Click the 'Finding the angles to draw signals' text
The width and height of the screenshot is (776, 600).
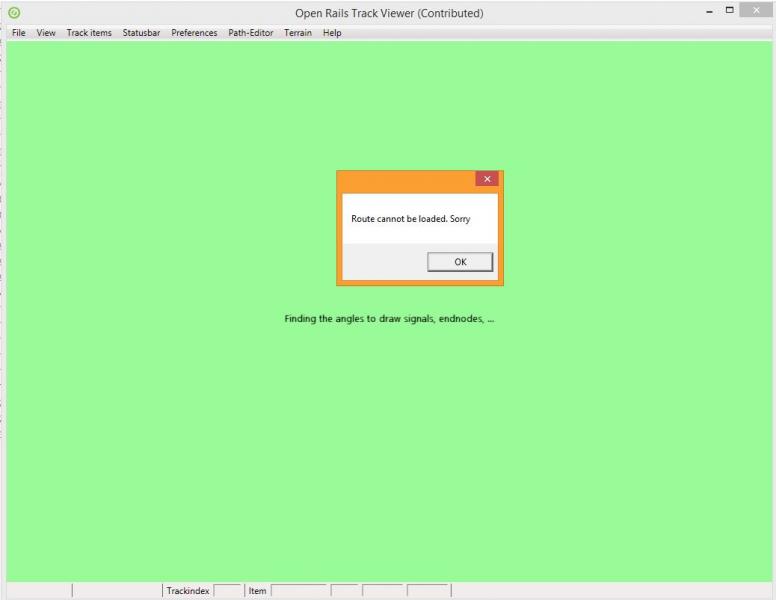[389, 319]
